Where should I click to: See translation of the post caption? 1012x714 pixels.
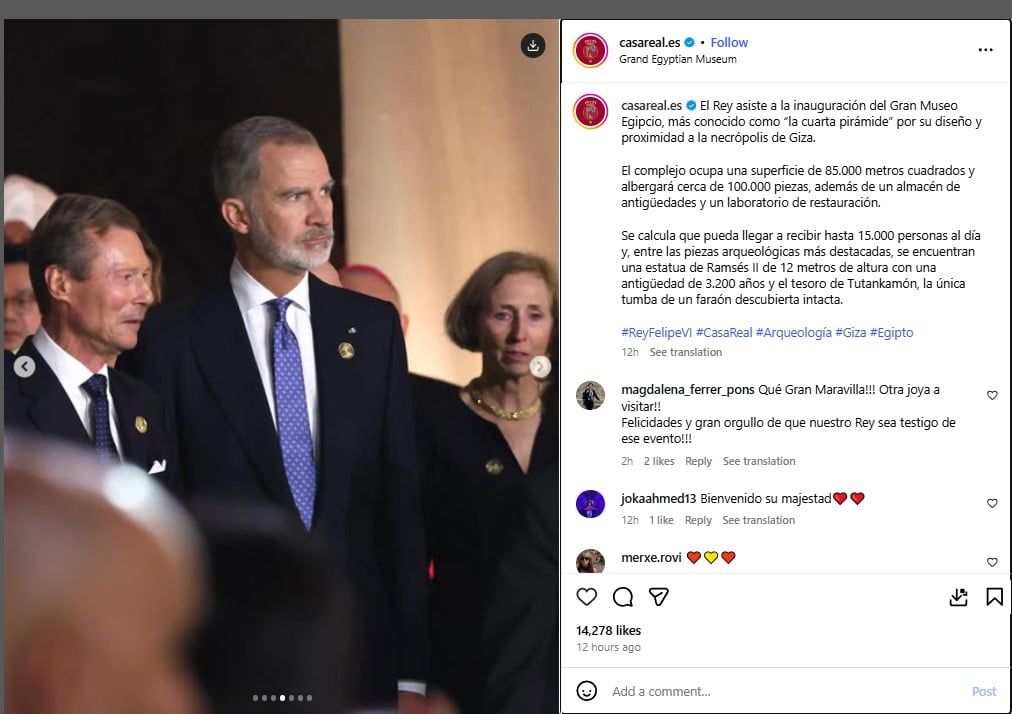pyautogui.click(x=685, y=352)
